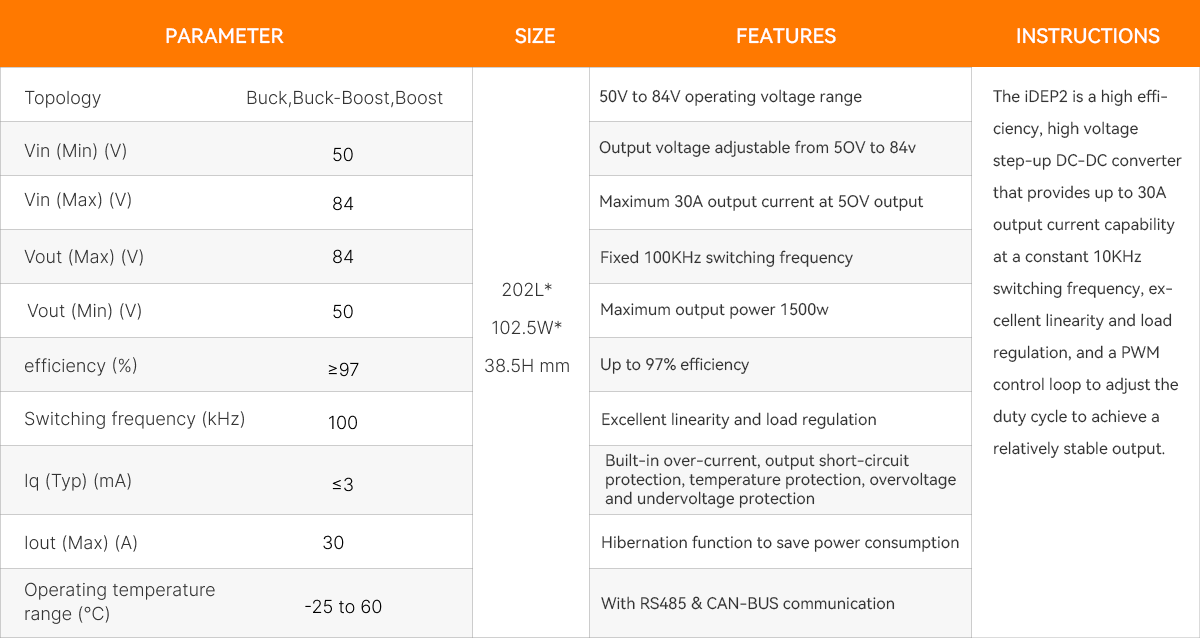The height and width of the screenshot is (638, 1200).
Task: Click the 50V to 84V operating range feature
Action: [730, 97]
